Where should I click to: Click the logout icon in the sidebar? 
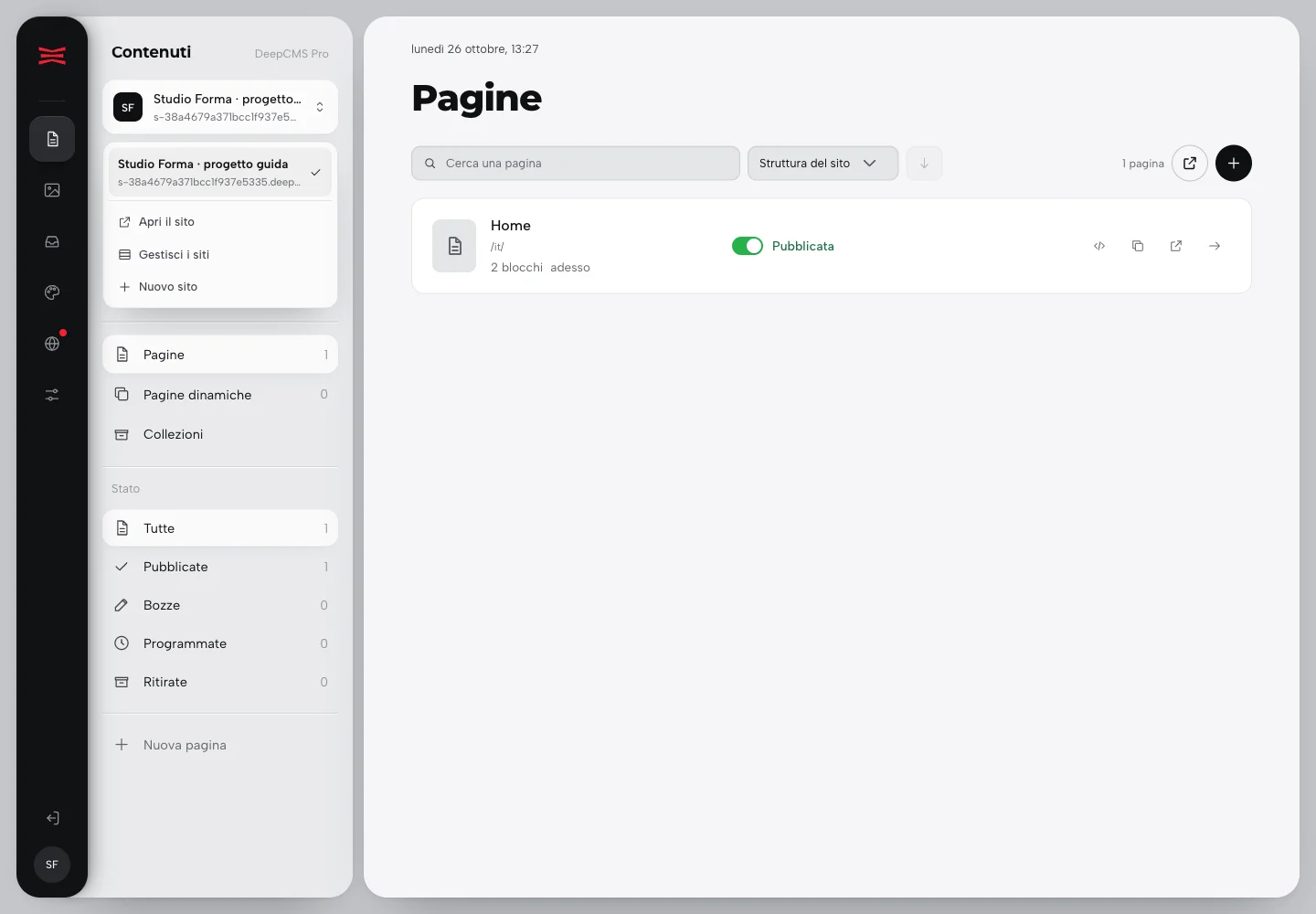tap(52, 818)
